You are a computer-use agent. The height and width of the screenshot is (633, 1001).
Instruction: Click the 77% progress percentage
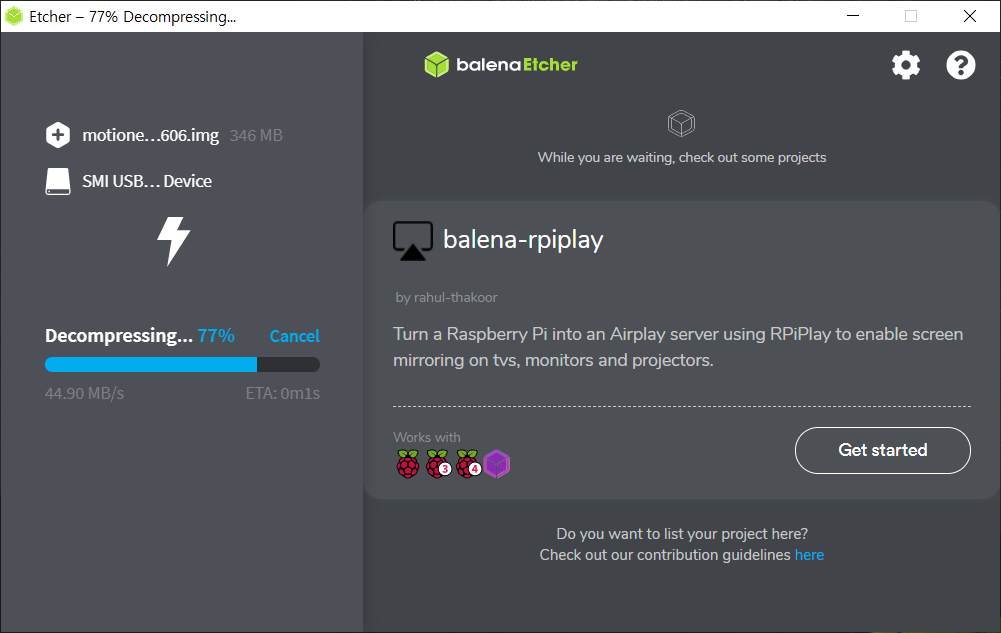pyautogui.click(x=216, y=336)
